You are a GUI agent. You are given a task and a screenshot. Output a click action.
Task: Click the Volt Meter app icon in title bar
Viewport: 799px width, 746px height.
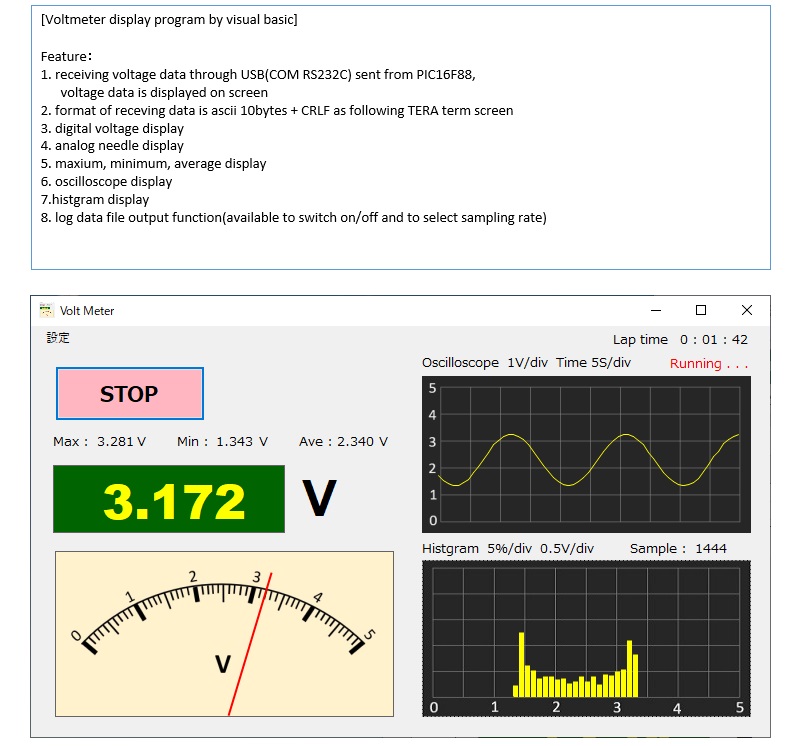point(46,310)
